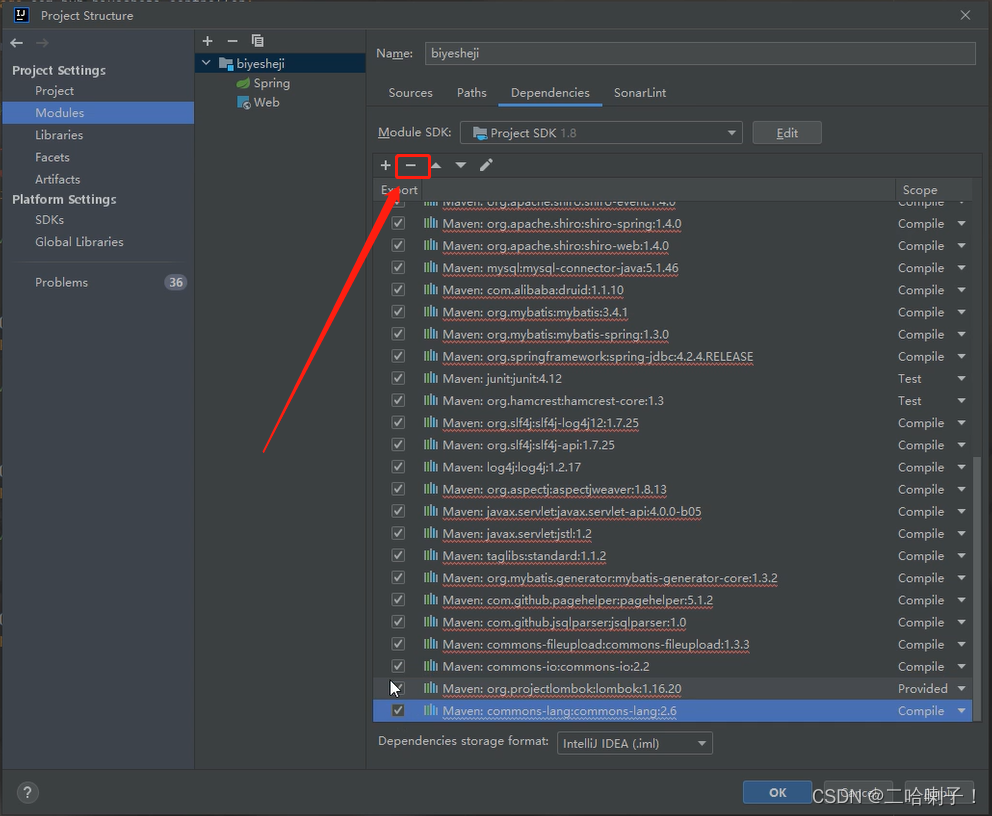
Task: Click the Spring facet leaf icon
Action: click(243, 83)
